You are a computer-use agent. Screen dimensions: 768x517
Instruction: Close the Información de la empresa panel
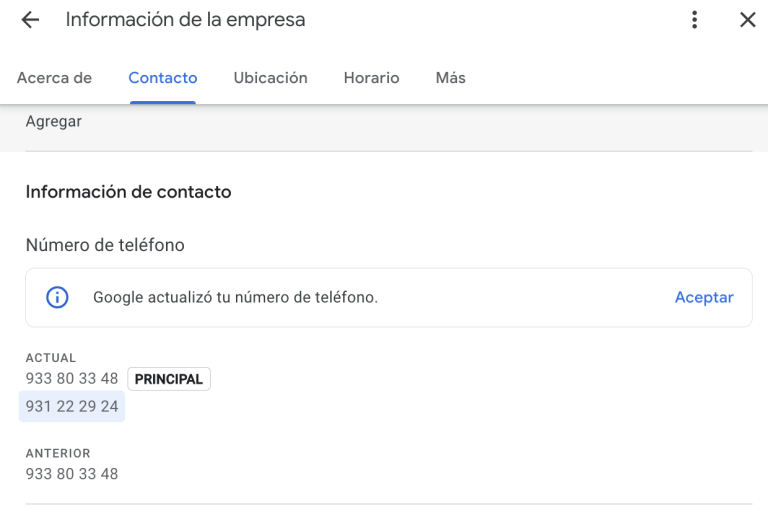click(x=747, y=20)
